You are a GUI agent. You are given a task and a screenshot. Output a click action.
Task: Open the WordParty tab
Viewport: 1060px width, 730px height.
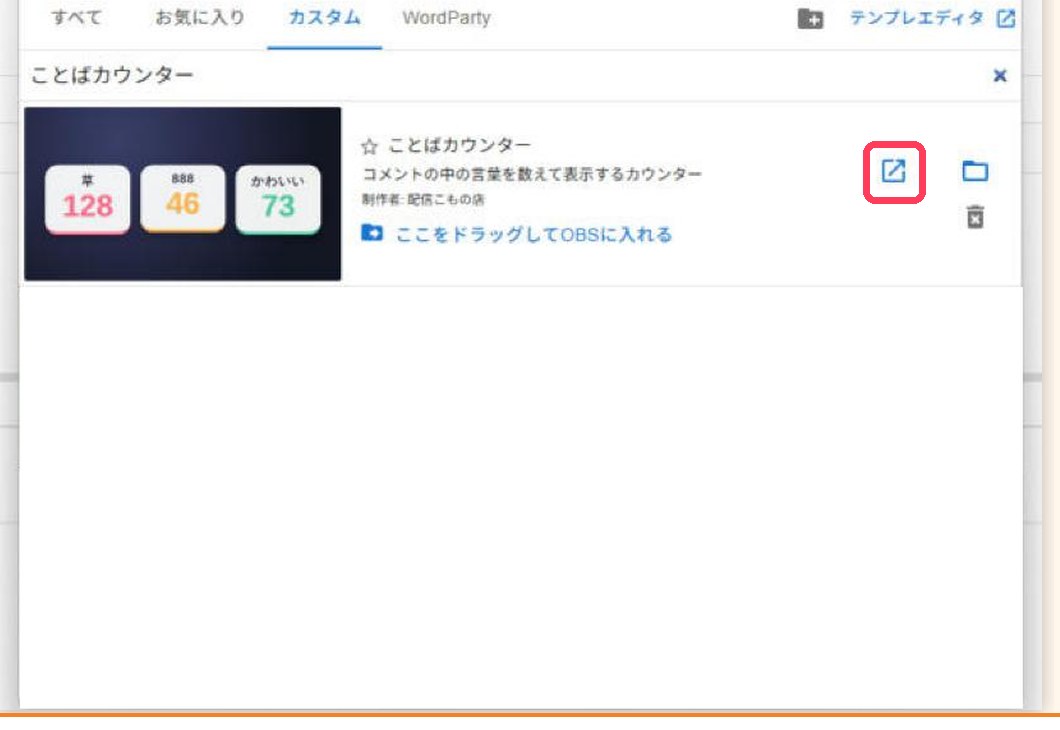coord(446,18)
